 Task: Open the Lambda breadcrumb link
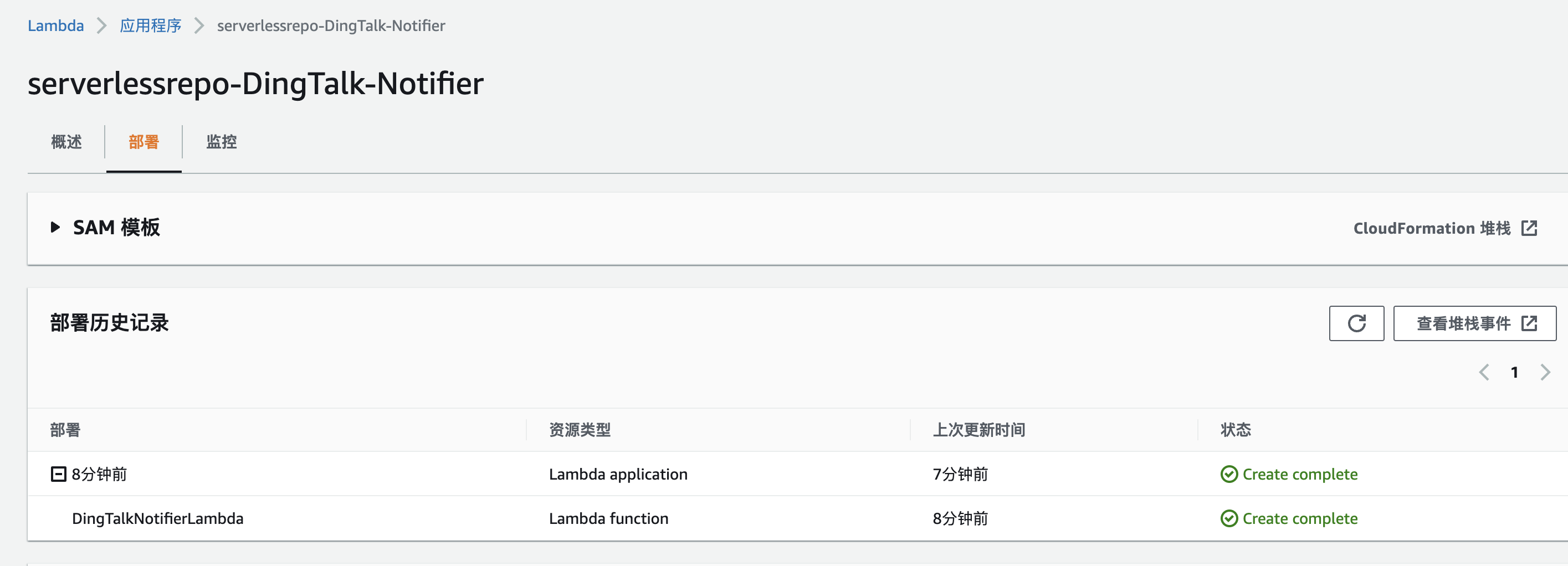(55, 25)
